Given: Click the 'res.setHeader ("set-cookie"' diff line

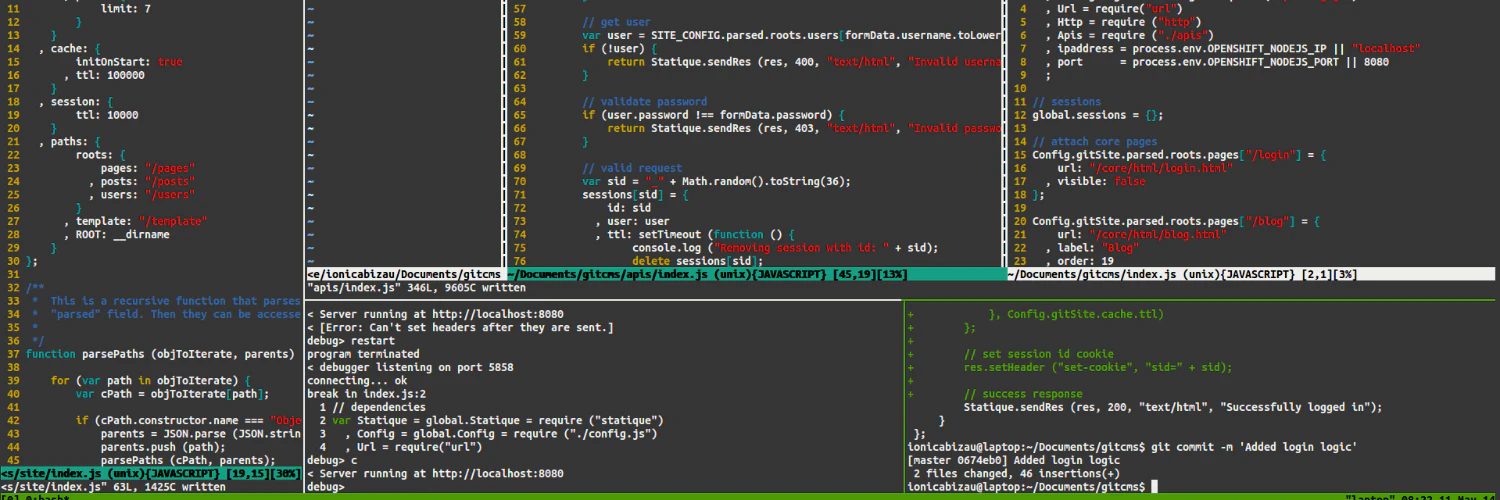Looking at the screenshot, I should [1098, 368].
